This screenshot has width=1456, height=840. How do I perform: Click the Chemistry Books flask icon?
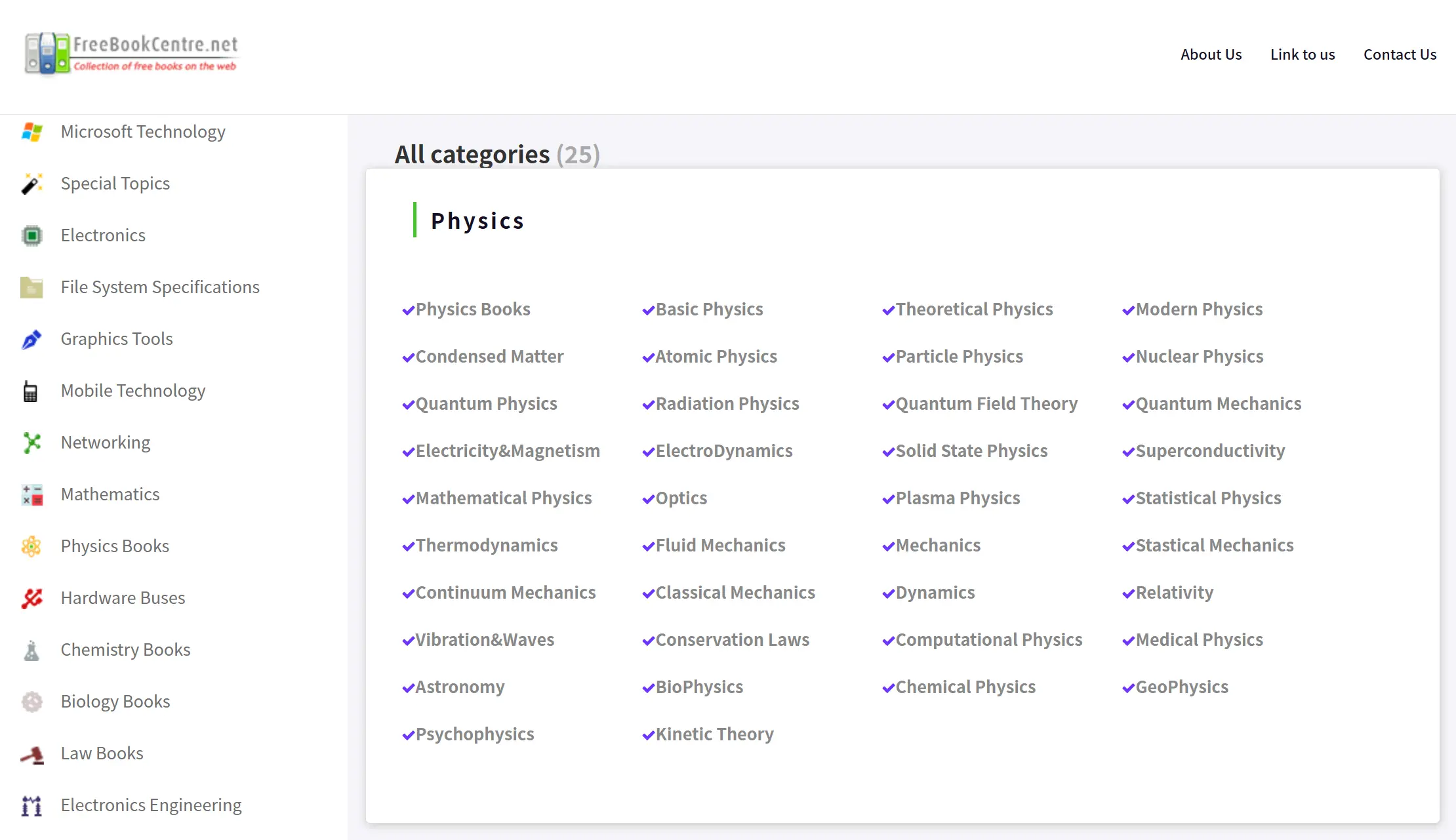coord(31,650)
